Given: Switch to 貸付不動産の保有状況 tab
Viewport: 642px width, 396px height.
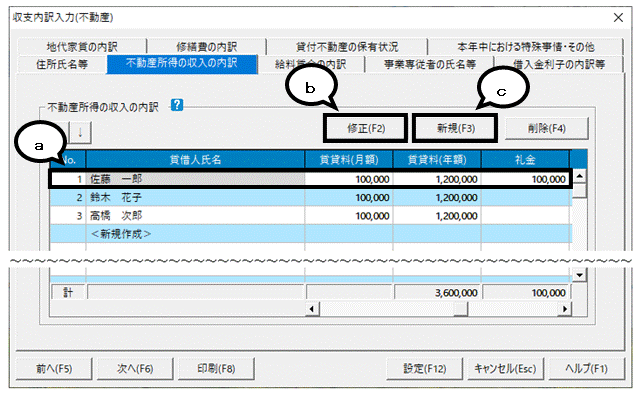Looking at the screenshot, I should pyautogui.click(x=347, y=47).
